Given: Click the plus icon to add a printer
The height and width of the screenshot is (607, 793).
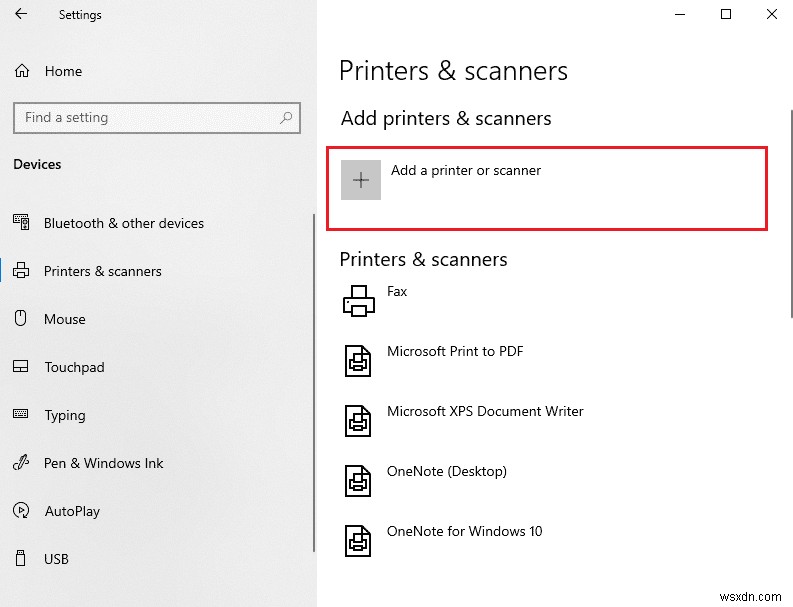Looking at the screenshot, I should click(361, 180).
